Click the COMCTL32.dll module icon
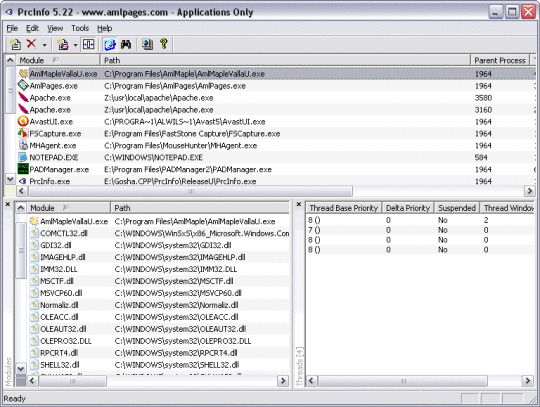The width and height of the screenshot is (540, 407). (x=34, y=233)
